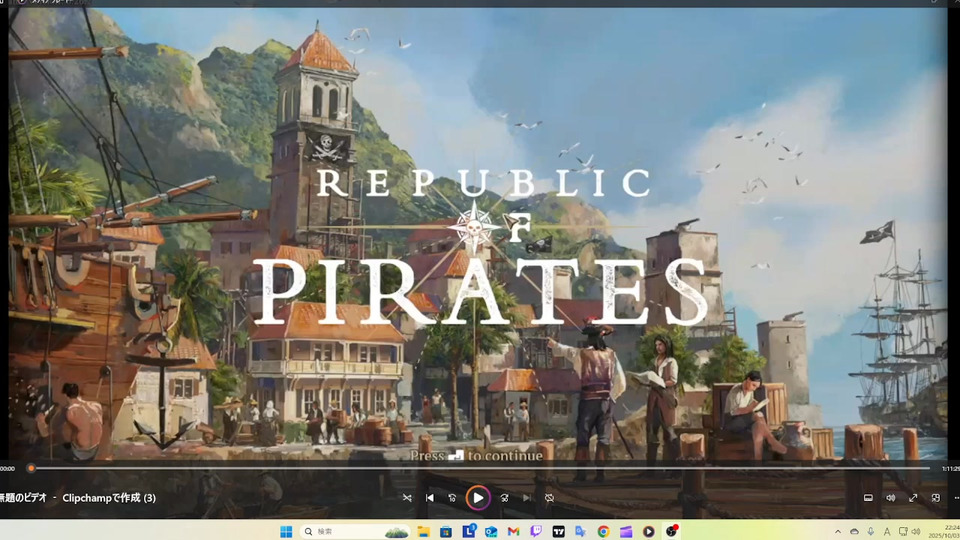
Task: Go to the previous track
Action: 430,498
